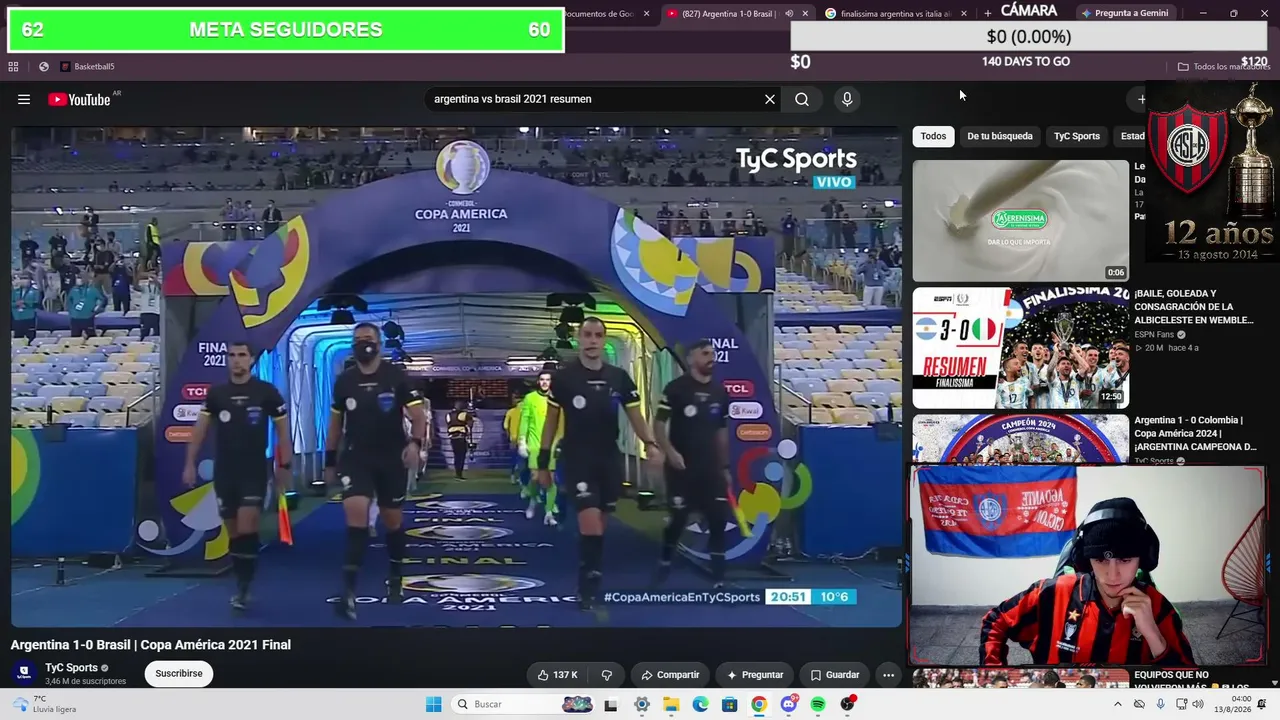
Task: Open Microsoft Store on the taskbar
Action: (730, 705)
